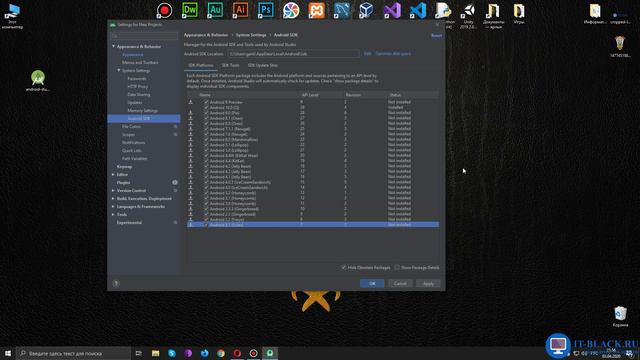Click the download icon for Android R Preview
Screen dimensions: 640x360
coord(191,102)
